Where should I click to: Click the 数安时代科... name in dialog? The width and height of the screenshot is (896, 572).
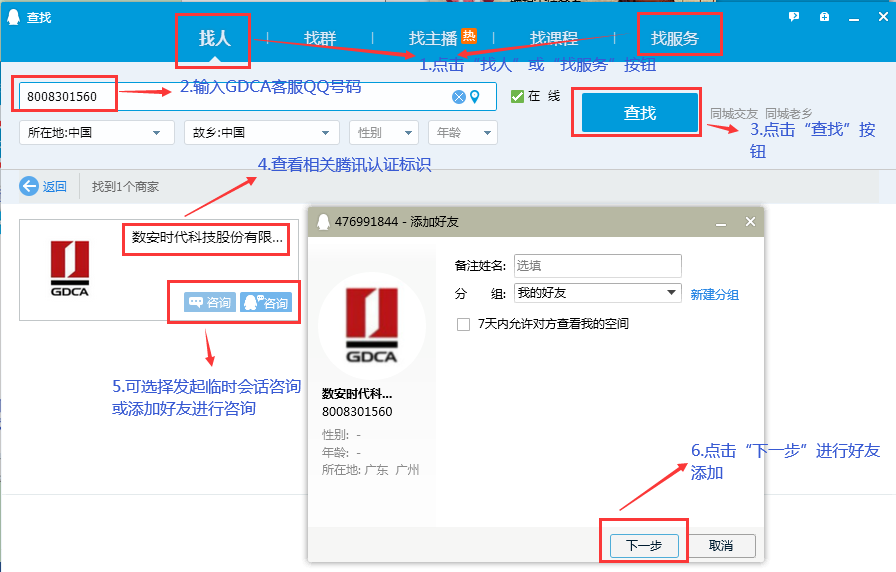tap(357, 394)
